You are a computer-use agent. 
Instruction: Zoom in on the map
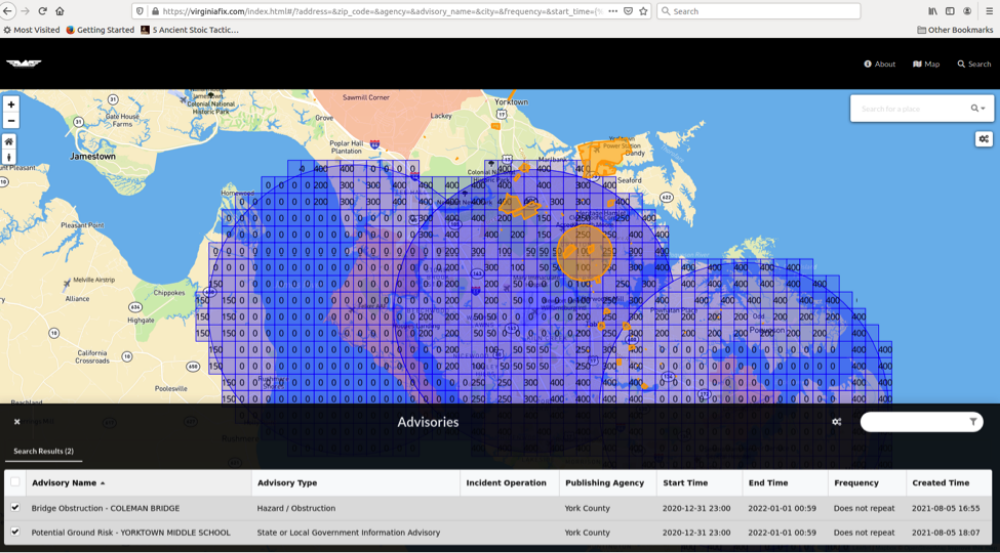pyautogui.click(x=10, y=104)
